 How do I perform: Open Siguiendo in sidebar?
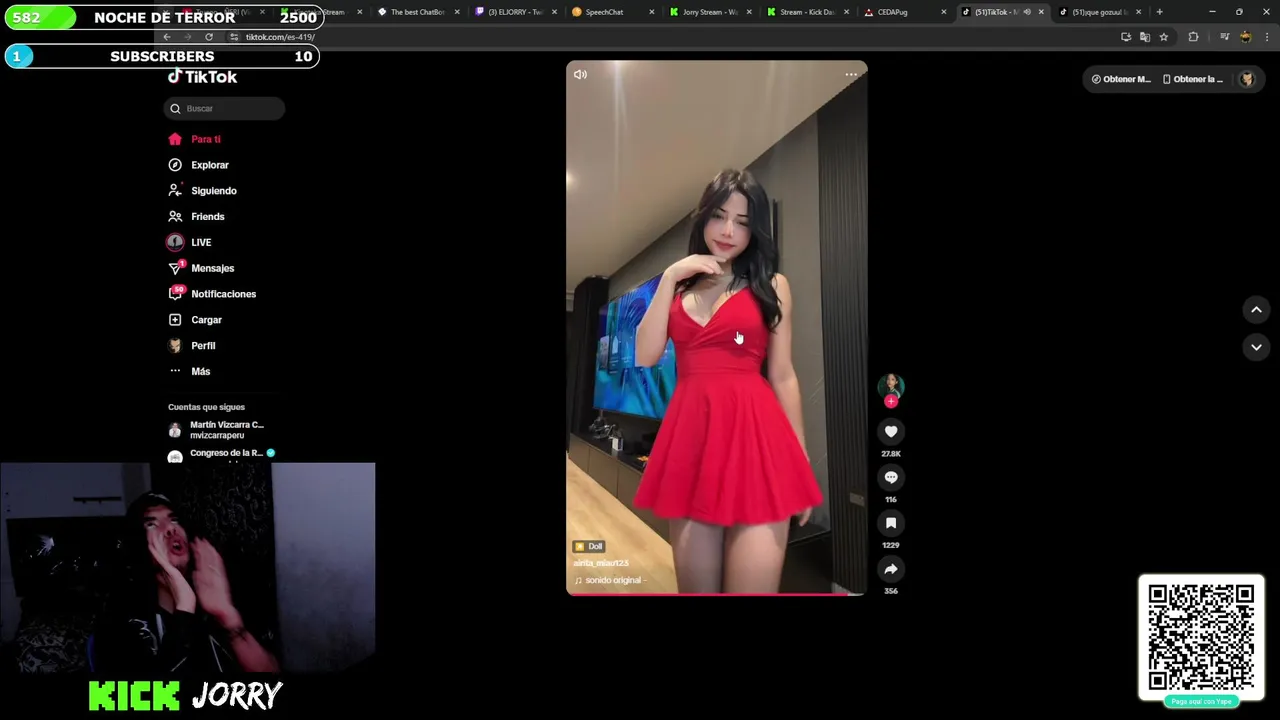(203, 191)
